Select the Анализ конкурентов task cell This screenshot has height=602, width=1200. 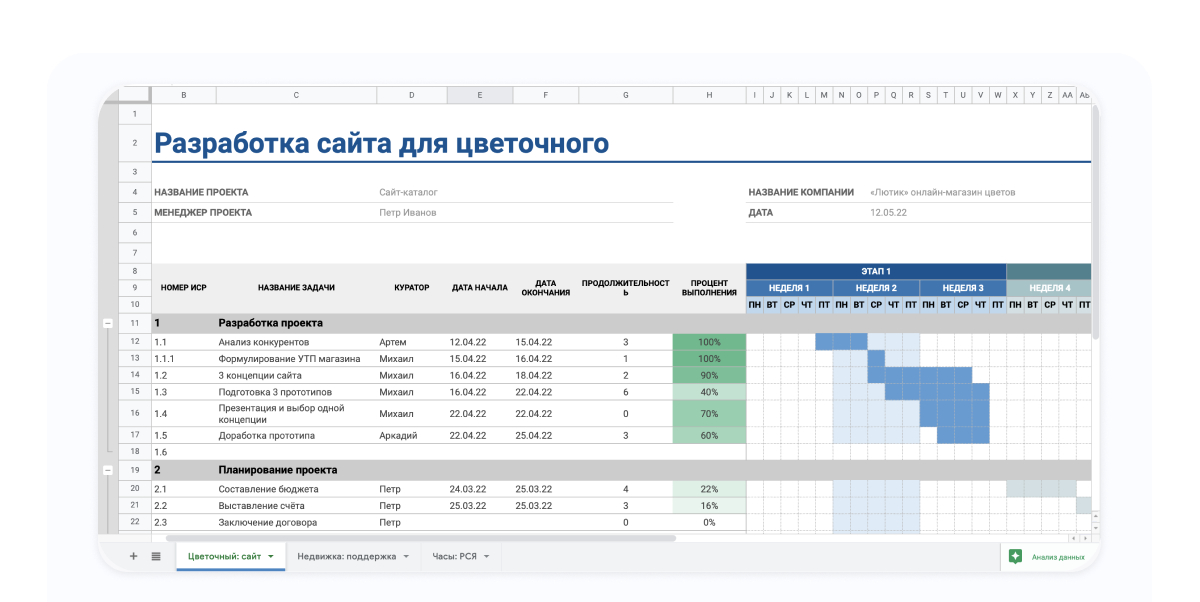[296, 342]
